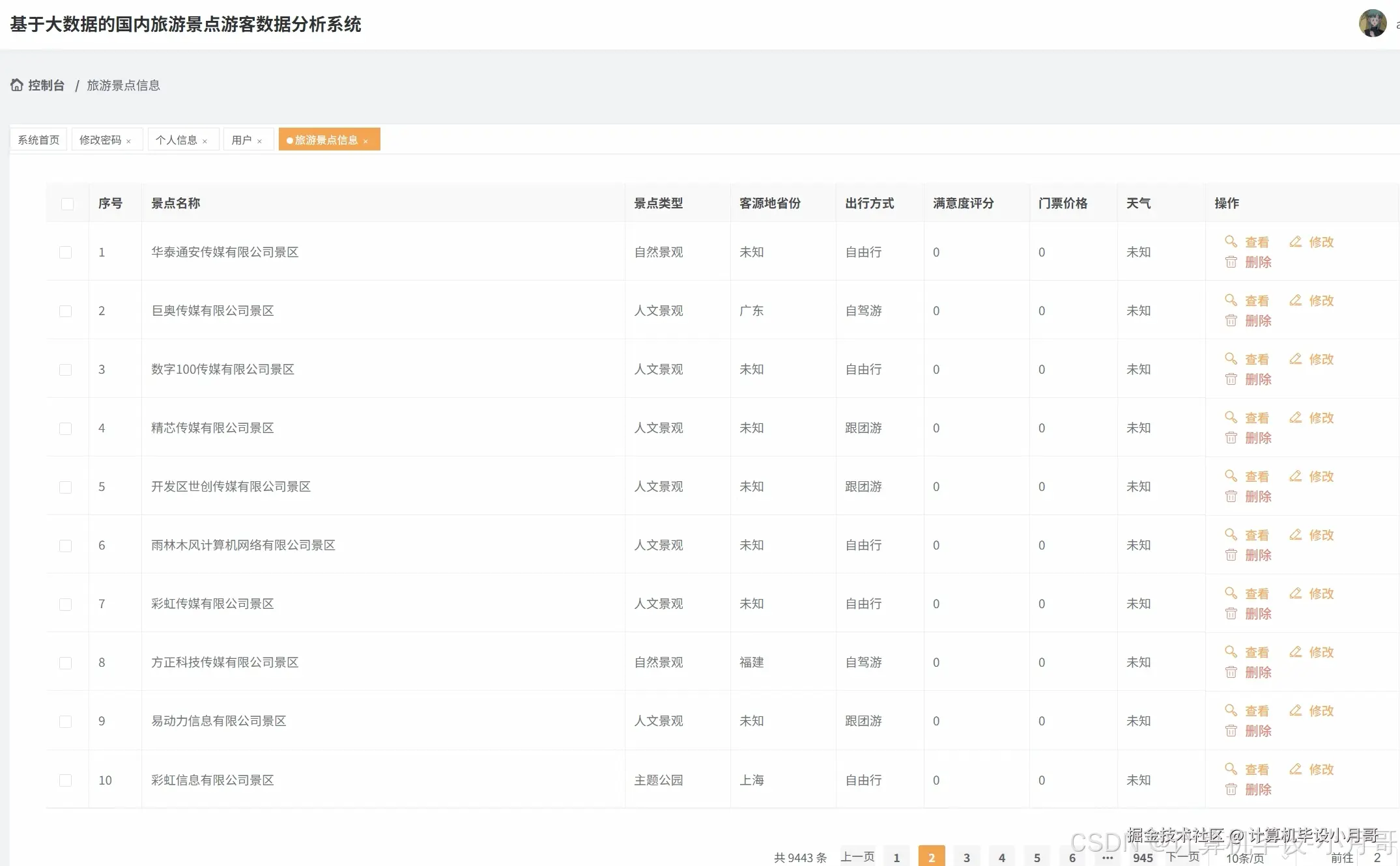This screenshot has width=1400, height=866.
Task: Select the checkbox beside 精芯传媒有限公司景区
Action: pyautogui.click(x=65, y=428)
